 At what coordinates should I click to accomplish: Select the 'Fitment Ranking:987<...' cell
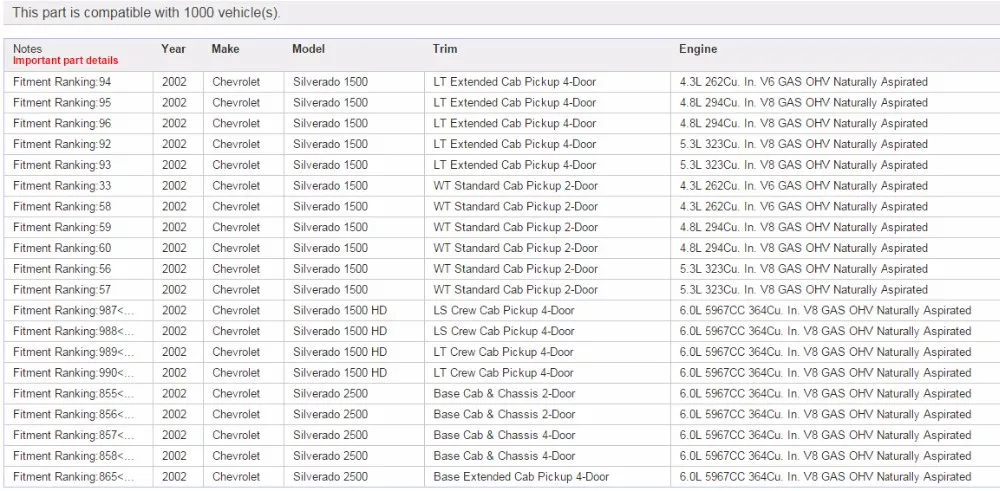pos(78,311)
